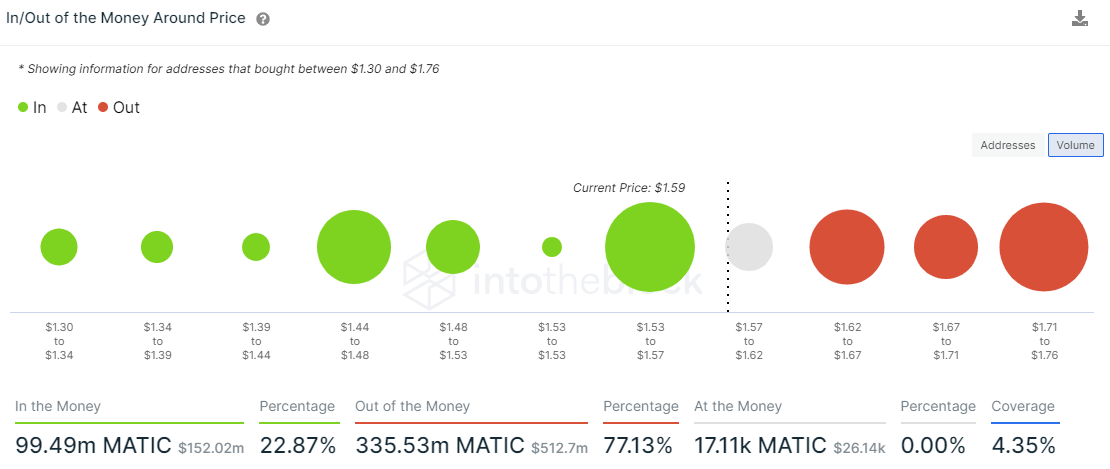
Task: Click the red bubble at $1.71 to $1.76
Action: 1043,247
